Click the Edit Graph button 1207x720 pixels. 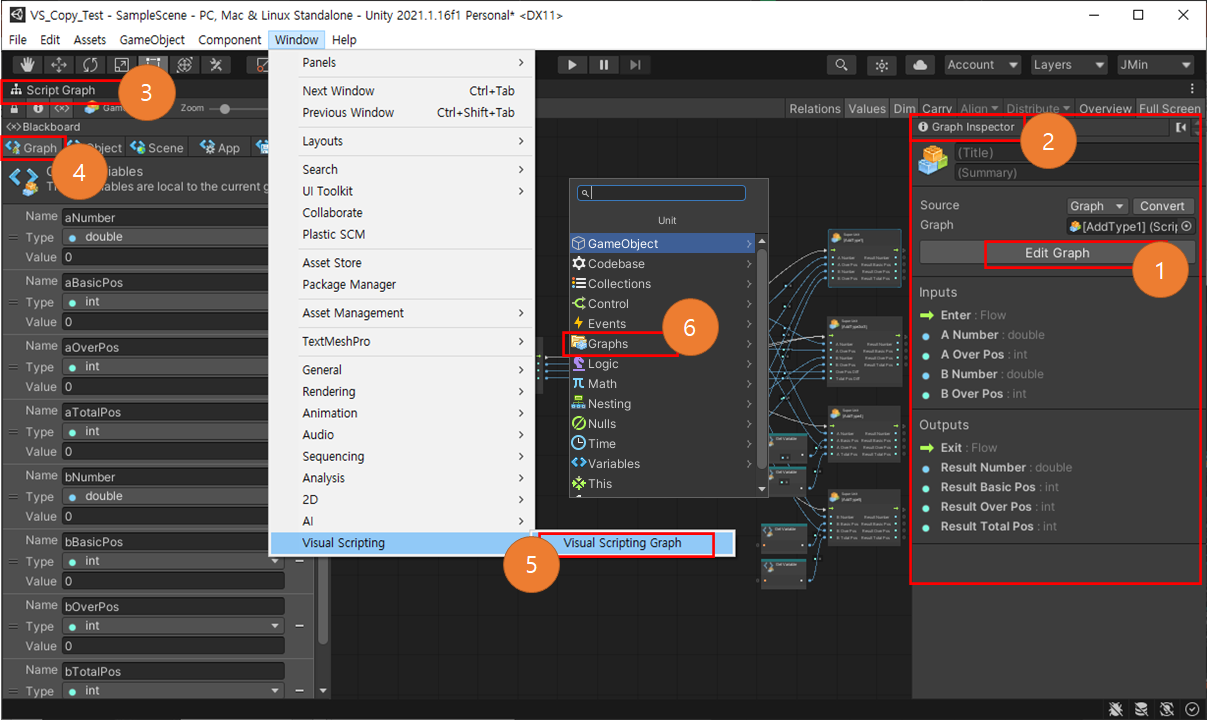pyautogui.click(x=1057, y=253)
